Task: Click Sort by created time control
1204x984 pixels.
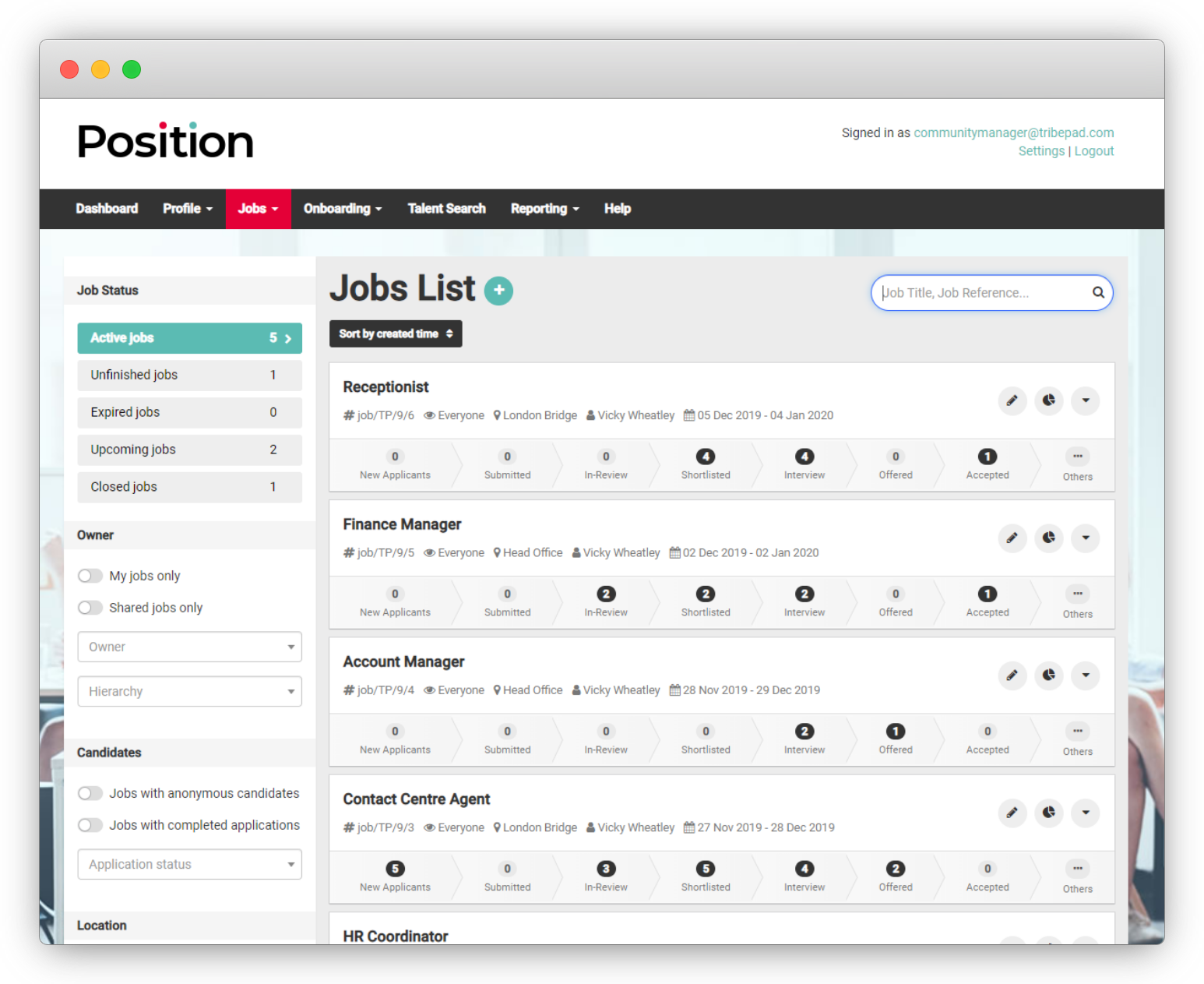Action: 395,333
